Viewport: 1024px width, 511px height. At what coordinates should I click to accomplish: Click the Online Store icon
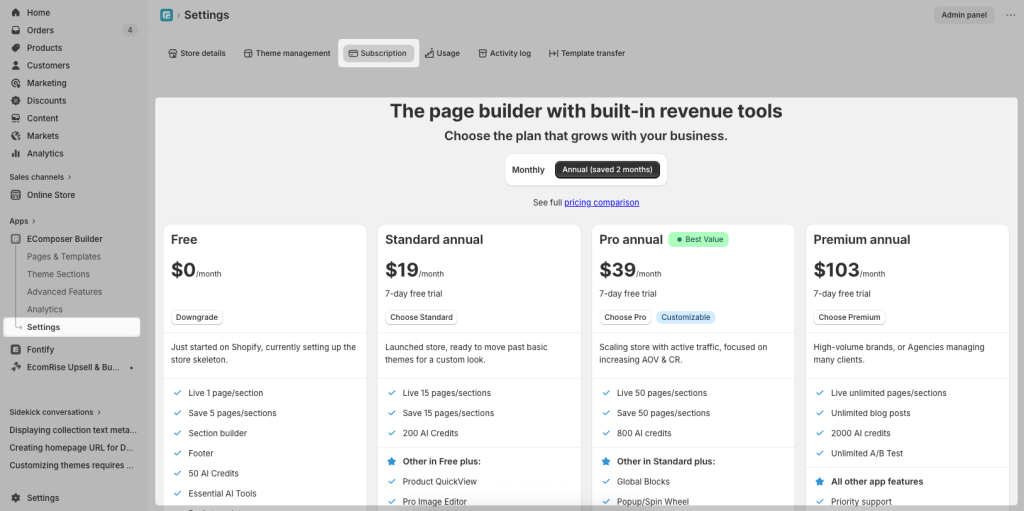16,195
